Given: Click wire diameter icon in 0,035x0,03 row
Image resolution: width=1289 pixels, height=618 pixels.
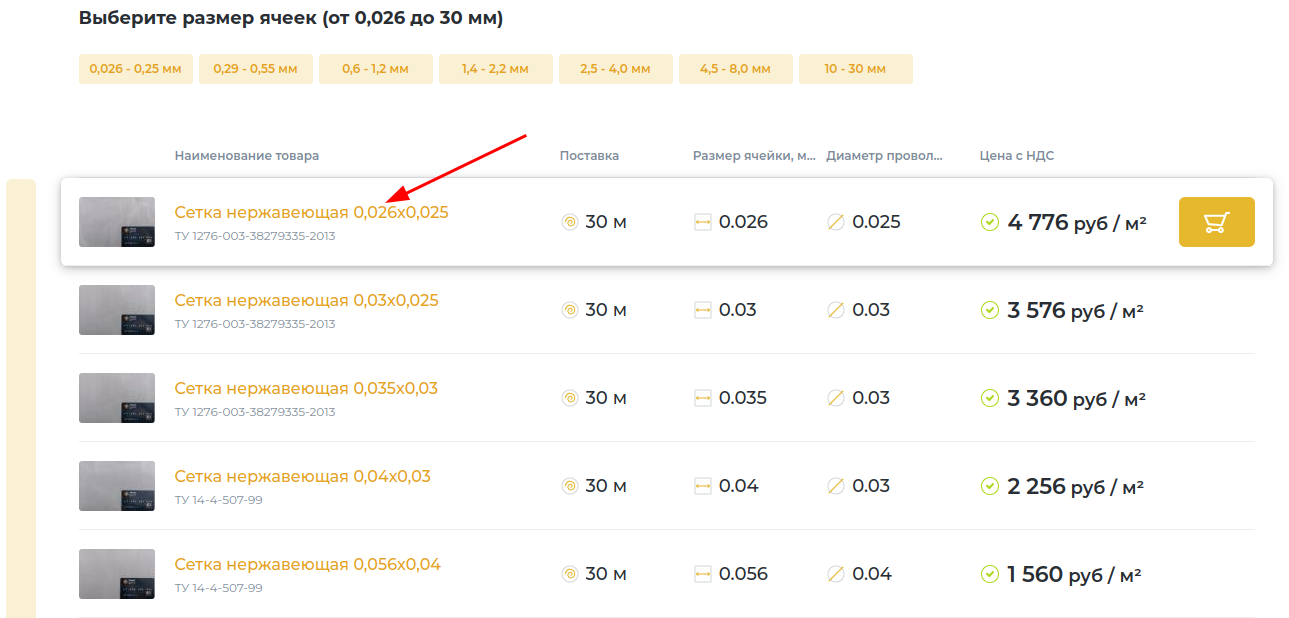Looking at the screenshot, I should click(x=837, y=398).
